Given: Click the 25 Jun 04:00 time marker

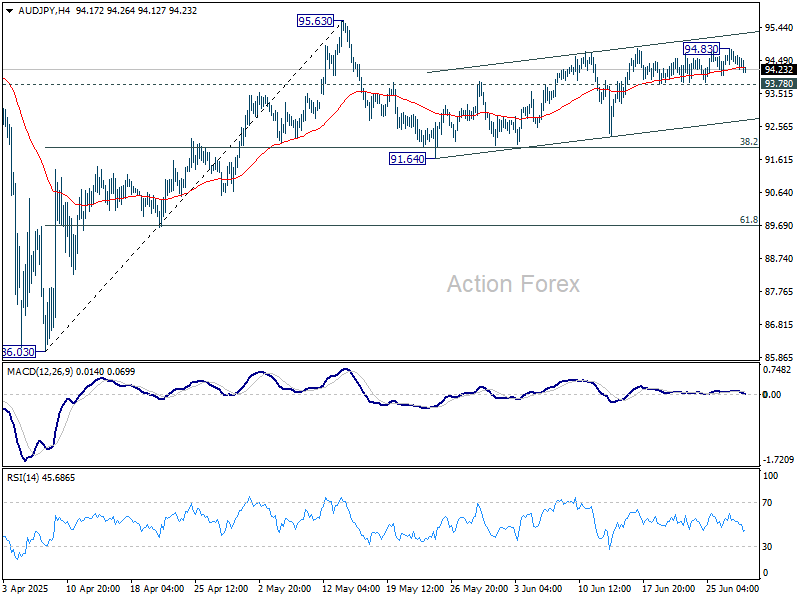Looking at the screenshot, I should 732,588.
